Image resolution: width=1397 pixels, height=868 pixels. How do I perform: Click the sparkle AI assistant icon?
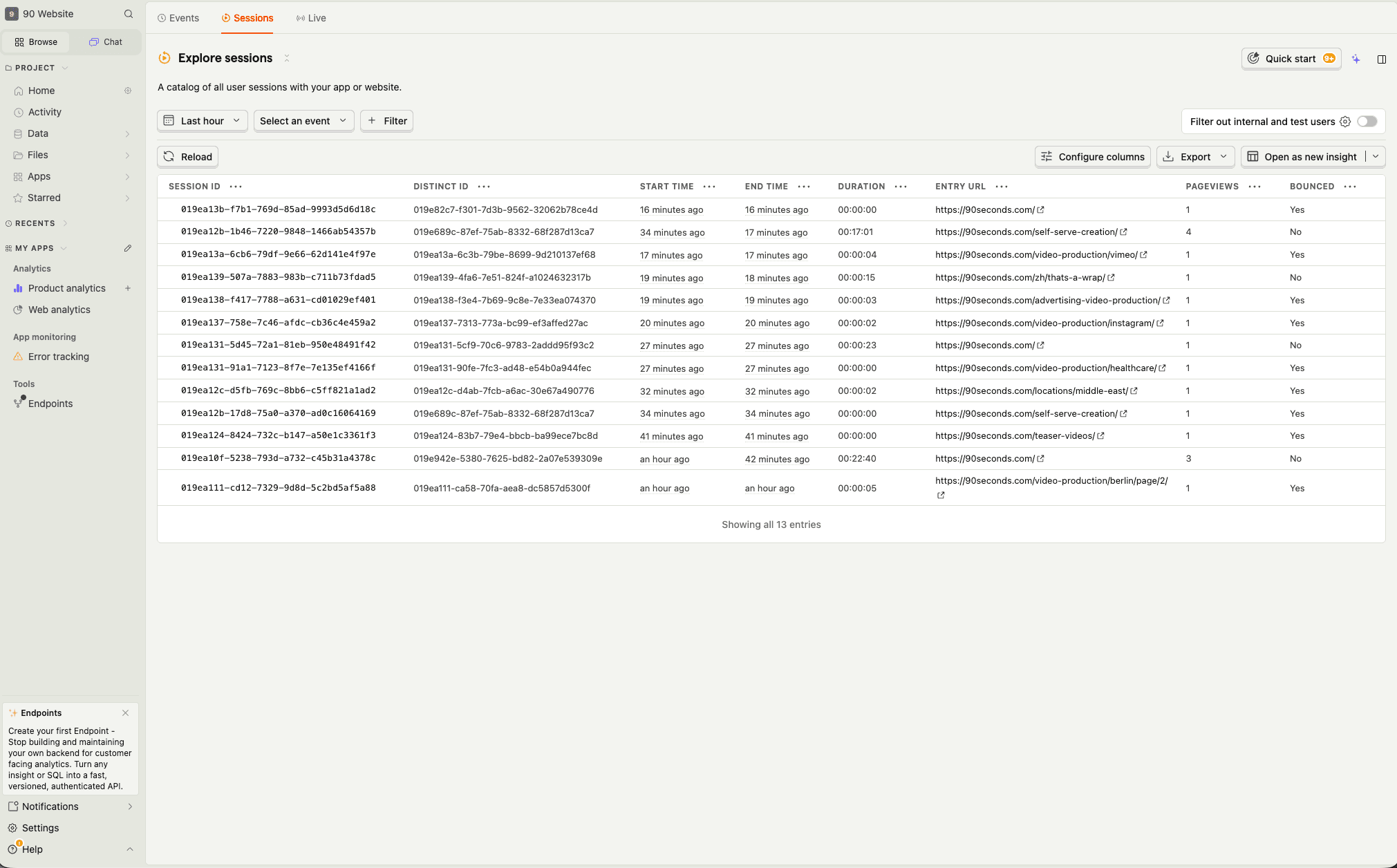(x=1356, y=59)
